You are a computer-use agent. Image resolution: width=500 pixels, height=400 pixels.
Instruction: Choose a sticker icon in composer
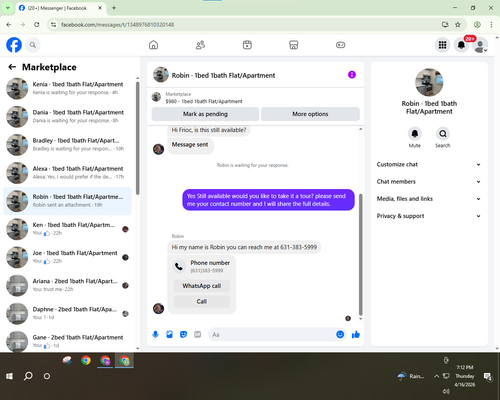[x=183, y=334]
